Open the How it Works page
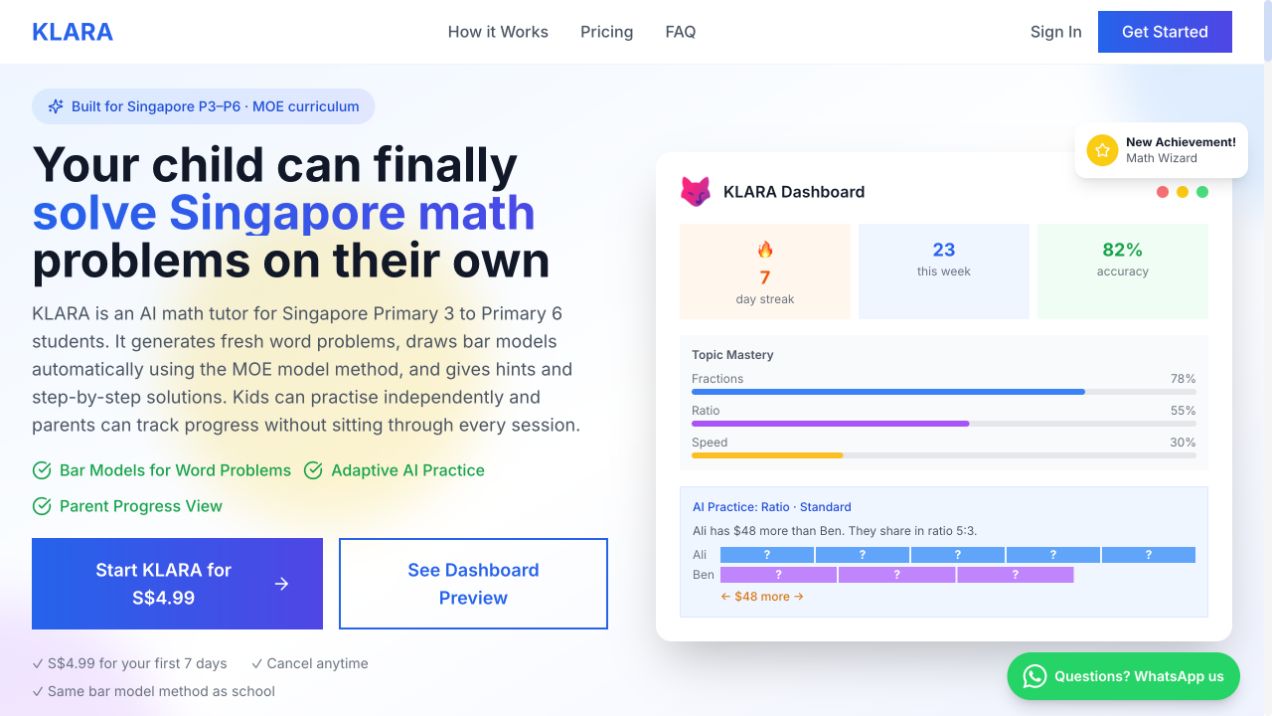Screen dimensions: 1272x716 click(x=498, y=32)
